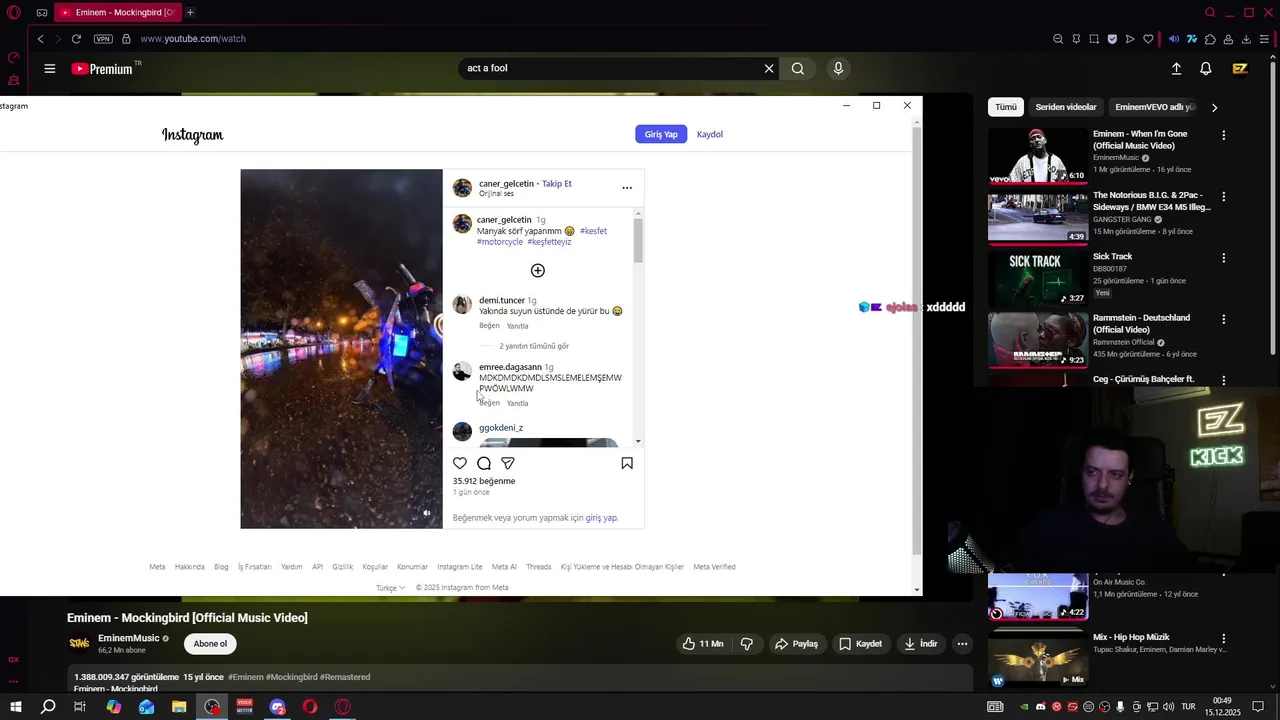Open options for Sick Track video
Screen dimensions: 1280x720
pos(1223,258)
